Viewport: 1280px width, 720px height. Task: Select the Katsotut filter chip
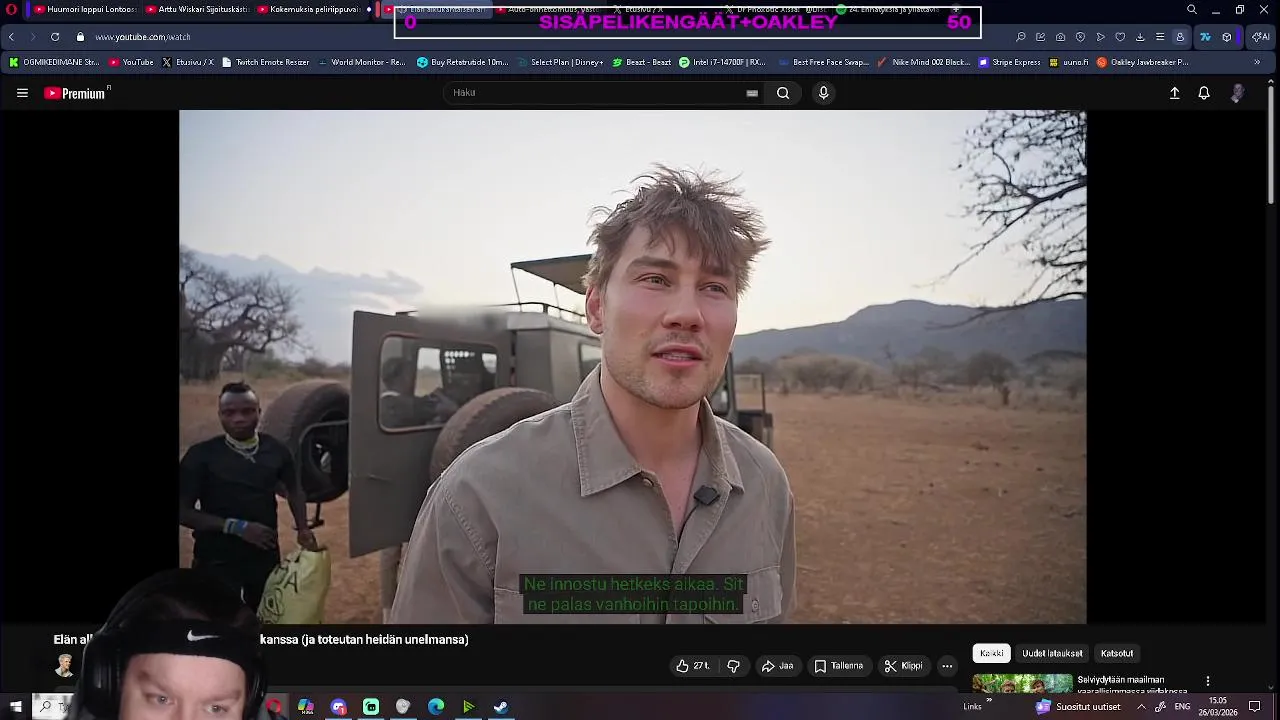[1117, 653]
